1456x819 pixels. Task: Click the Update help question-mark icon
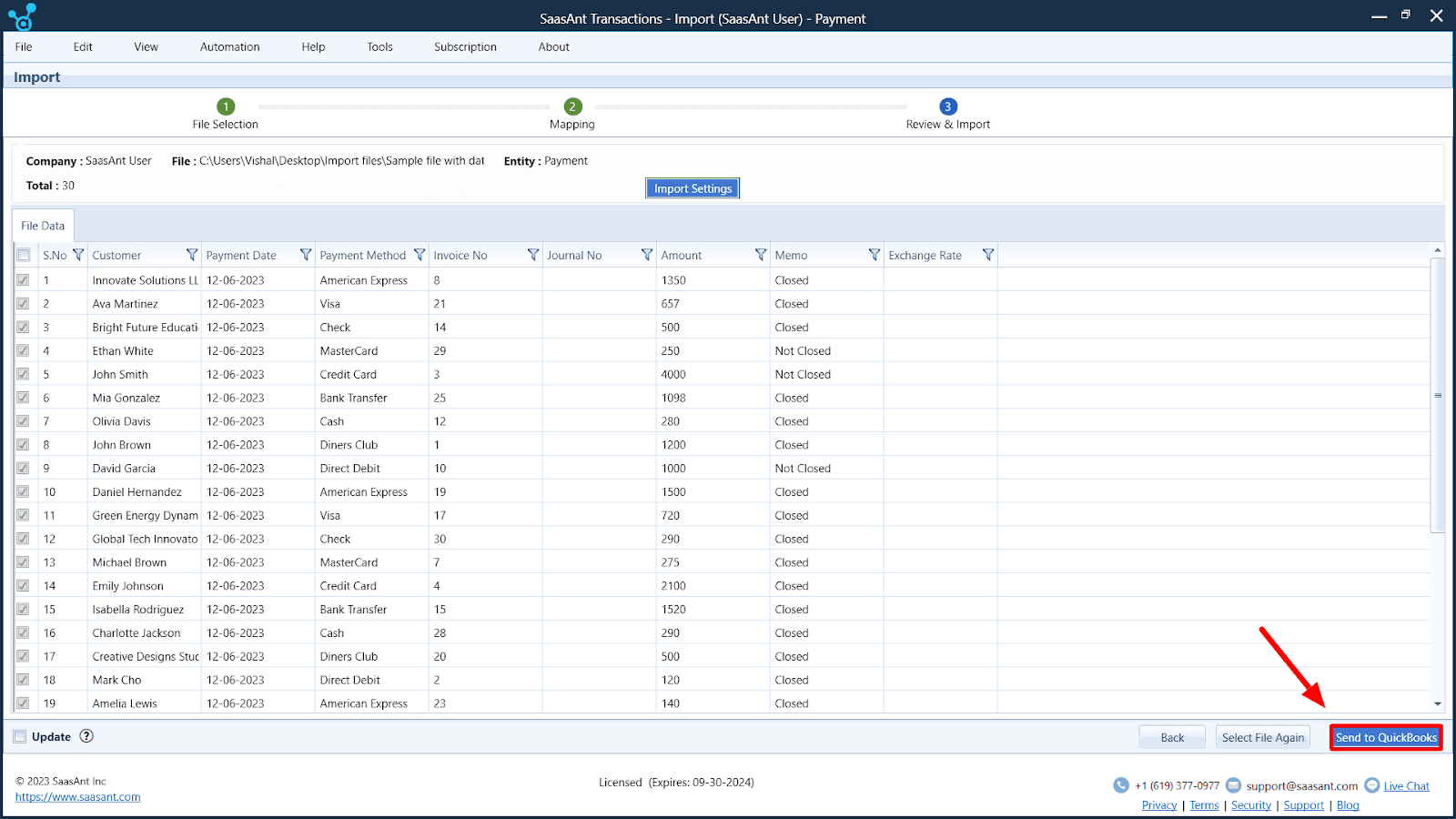coord(86,736)
